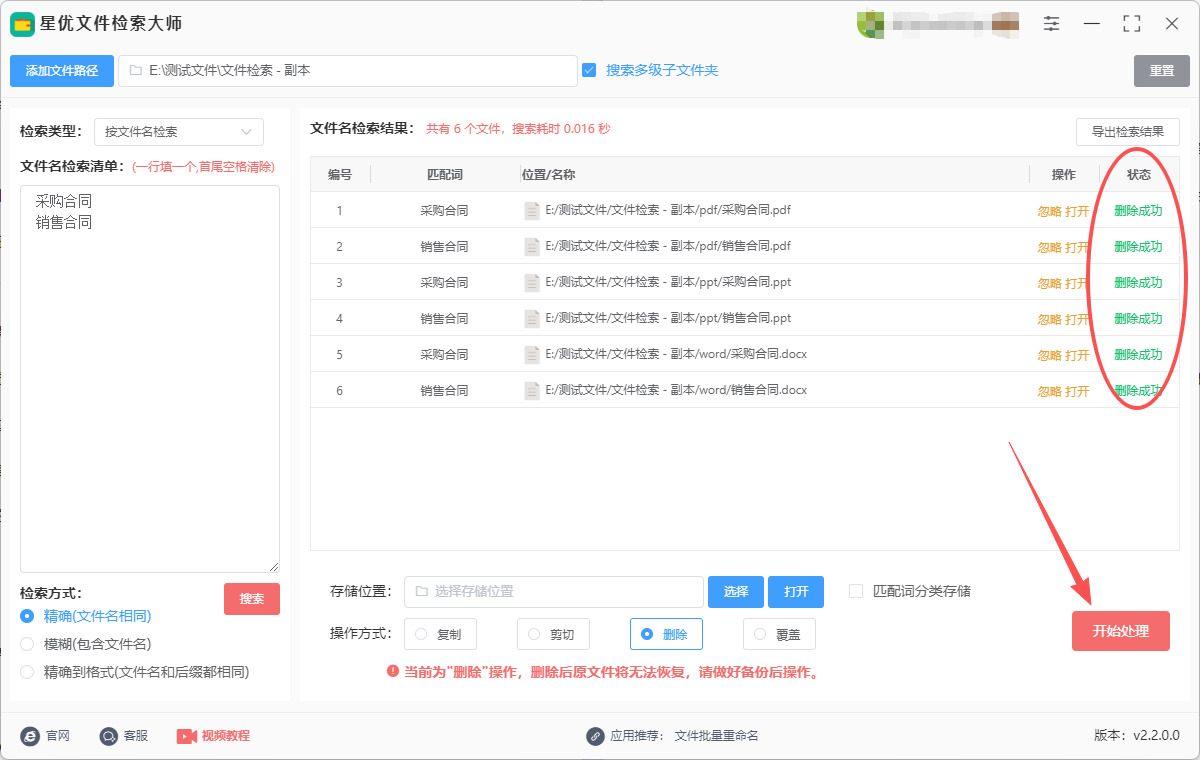Open the official website globe icon

tap(30, 736)
